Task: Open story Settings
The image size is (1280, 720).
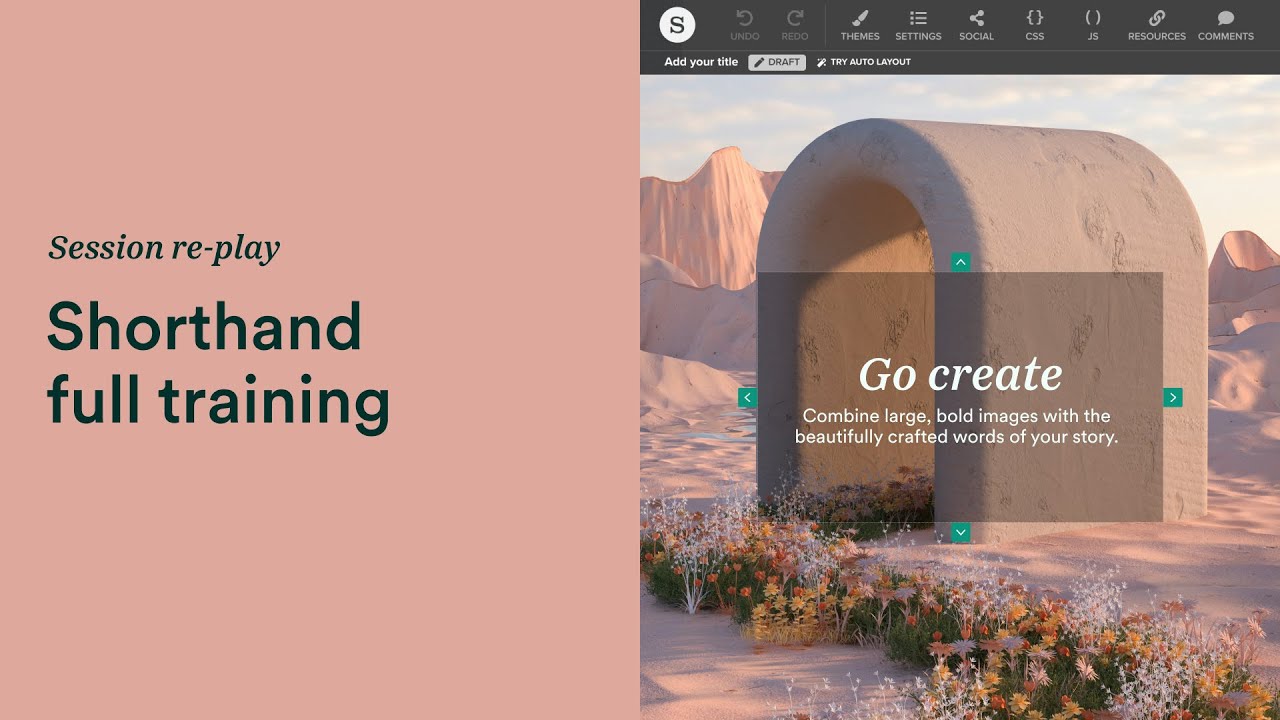Action: (918, 25)
